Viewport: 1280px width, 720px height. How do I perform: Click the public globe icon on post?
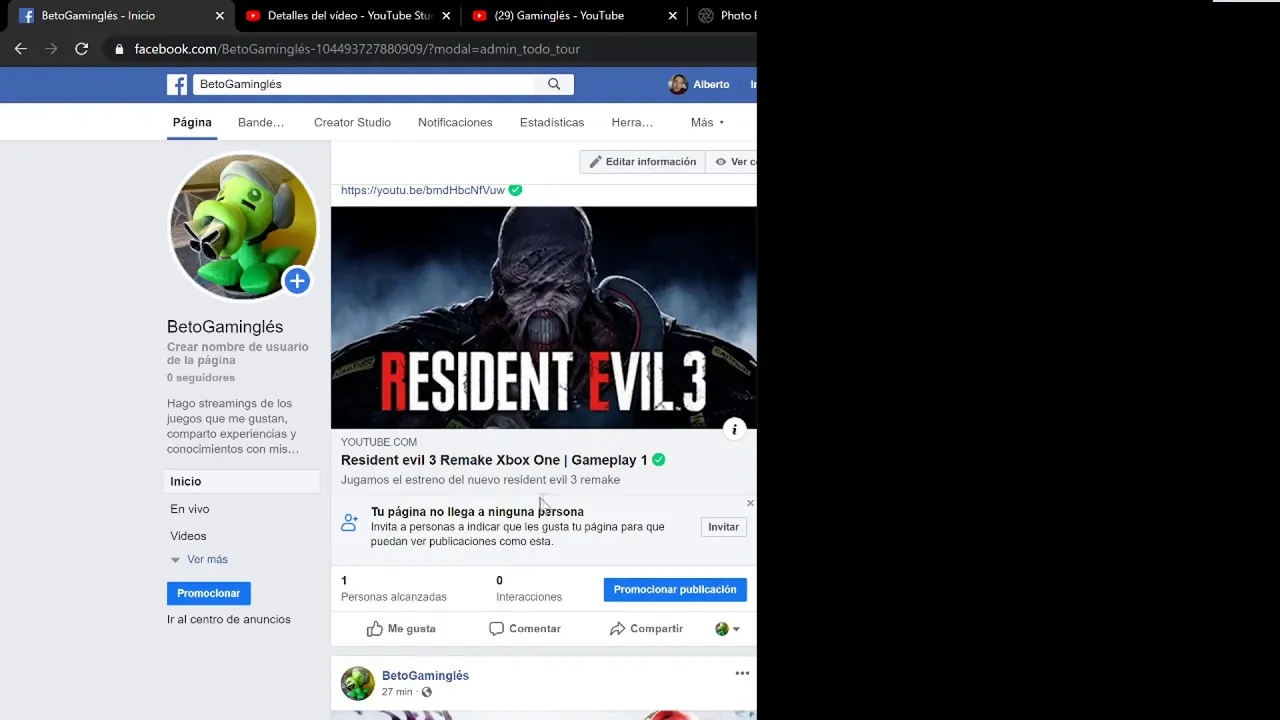click(426, 692)
